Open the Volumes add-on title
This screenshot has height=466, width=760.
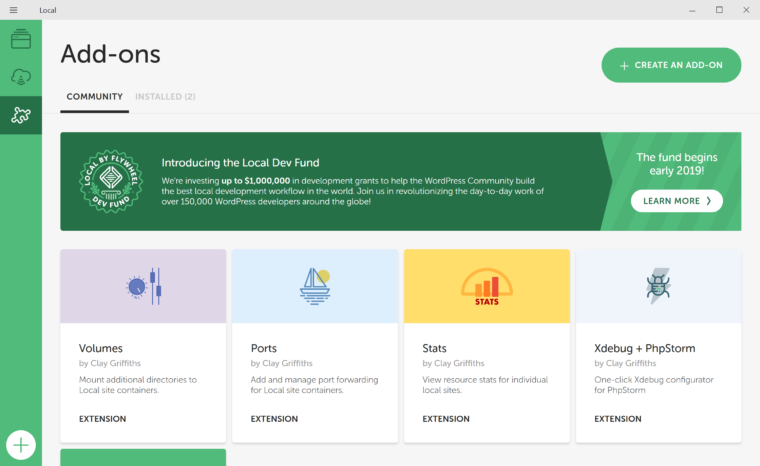[x=101, y=348]
